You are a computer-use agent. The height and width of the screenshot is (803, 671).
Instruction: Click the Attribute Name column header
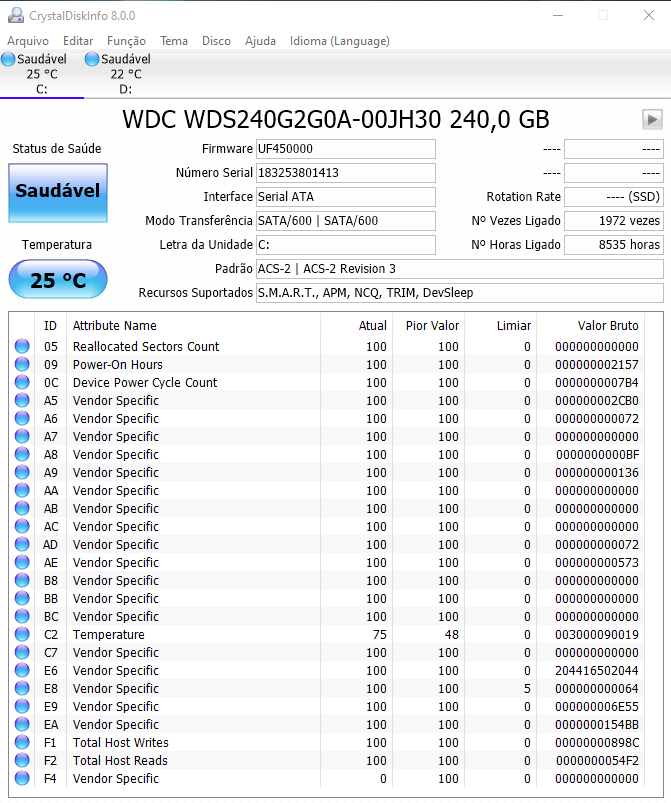pos(194,326)
